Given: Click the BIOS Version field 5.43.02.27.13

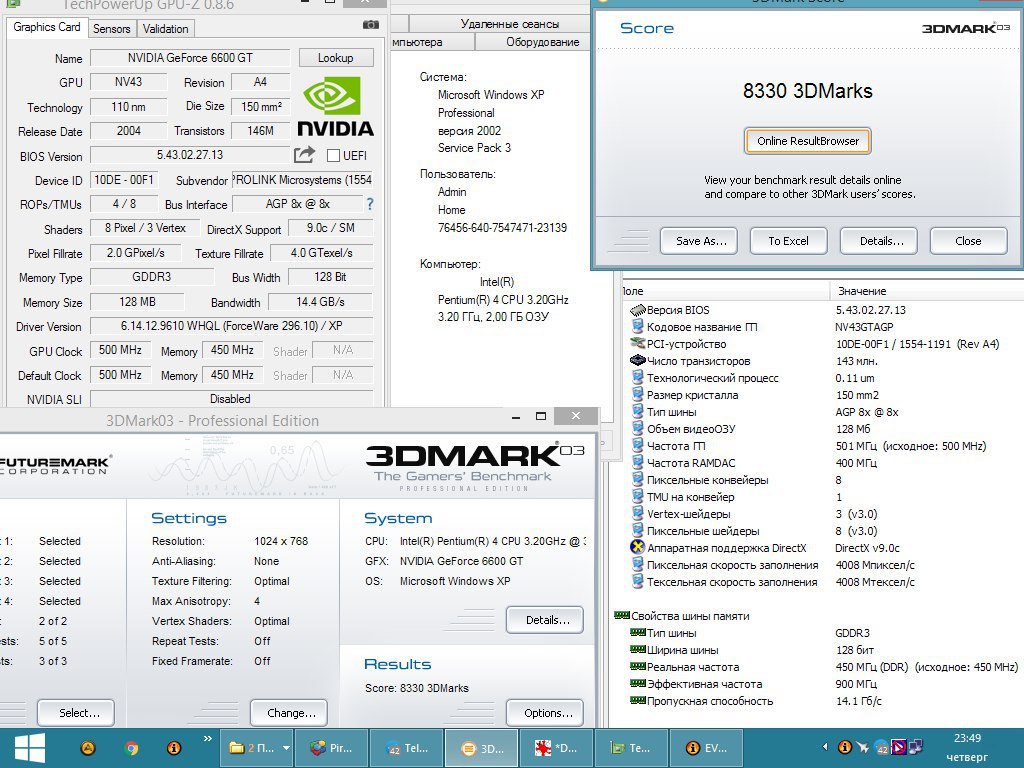Looking at the screenshot, I should coord(190,155).
